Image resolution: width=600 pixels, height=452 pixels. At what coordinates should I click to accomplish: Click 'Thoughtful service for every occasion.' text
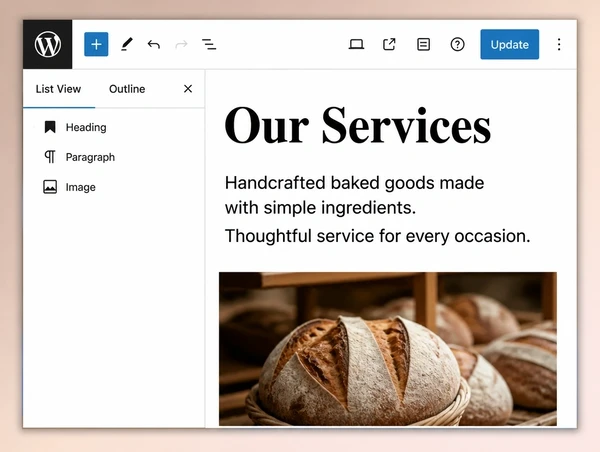click(377, 236)
